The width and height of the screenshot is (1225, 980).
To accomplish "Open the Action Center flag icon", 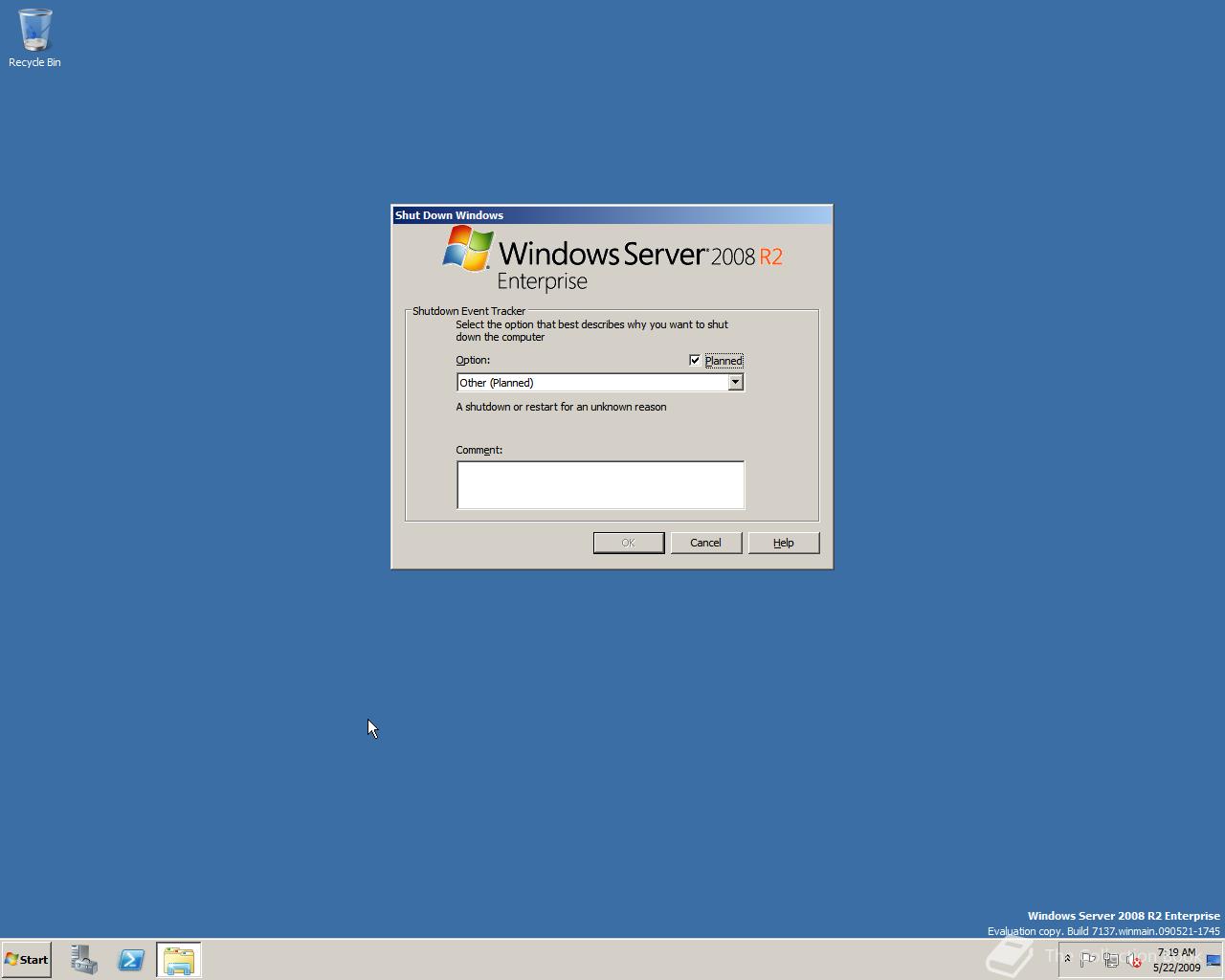I will pos(1088,960).
